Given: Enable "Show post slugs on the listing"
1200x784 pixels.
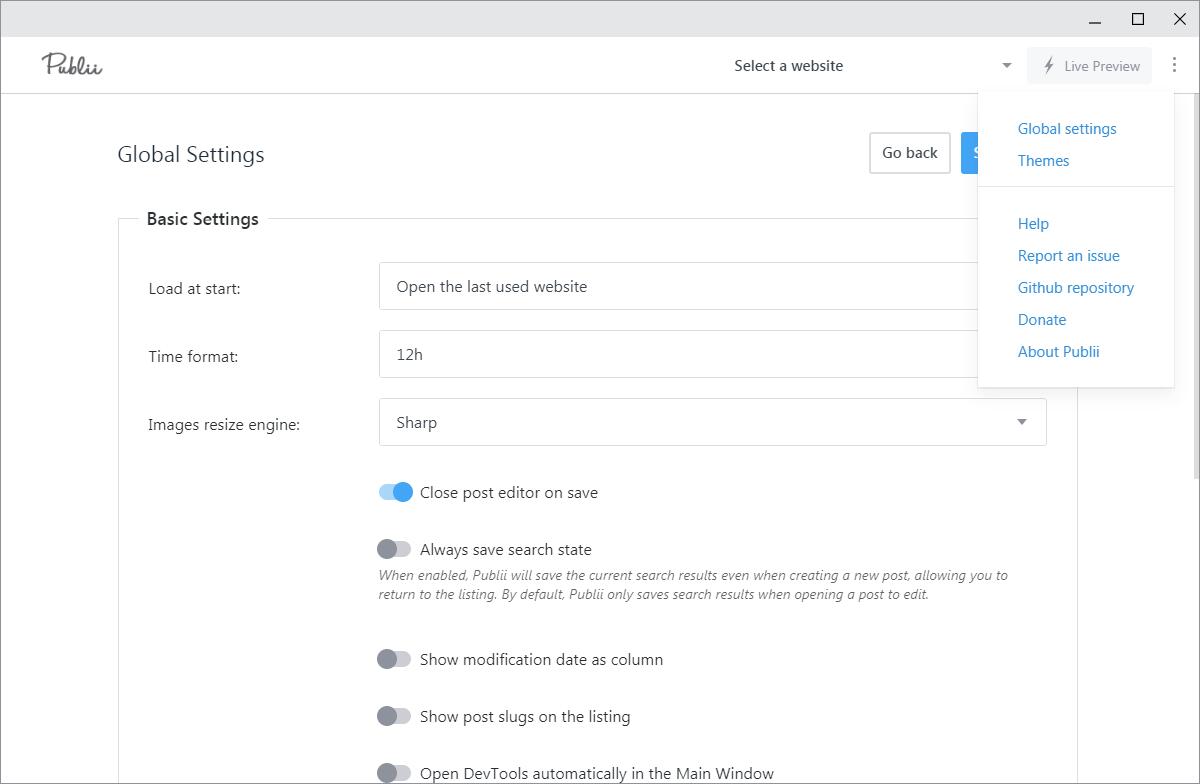Looking at the screenshot, I should [x=395, y=716].
